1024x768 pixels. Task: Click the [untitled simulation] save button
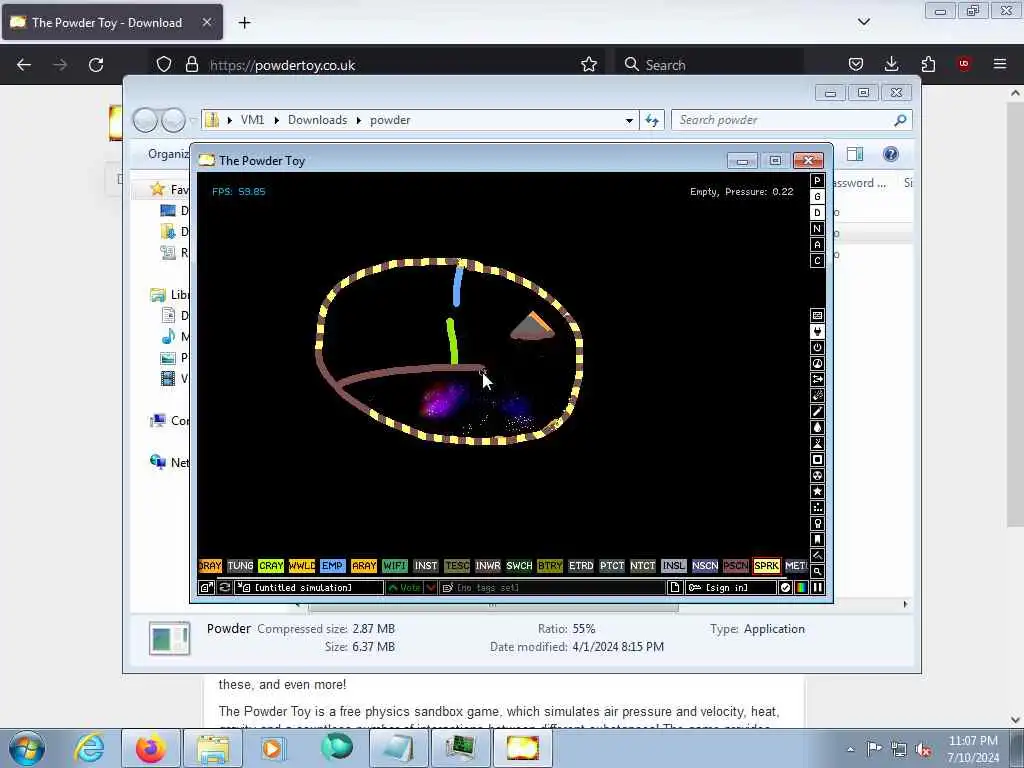(x=309, y=588)
